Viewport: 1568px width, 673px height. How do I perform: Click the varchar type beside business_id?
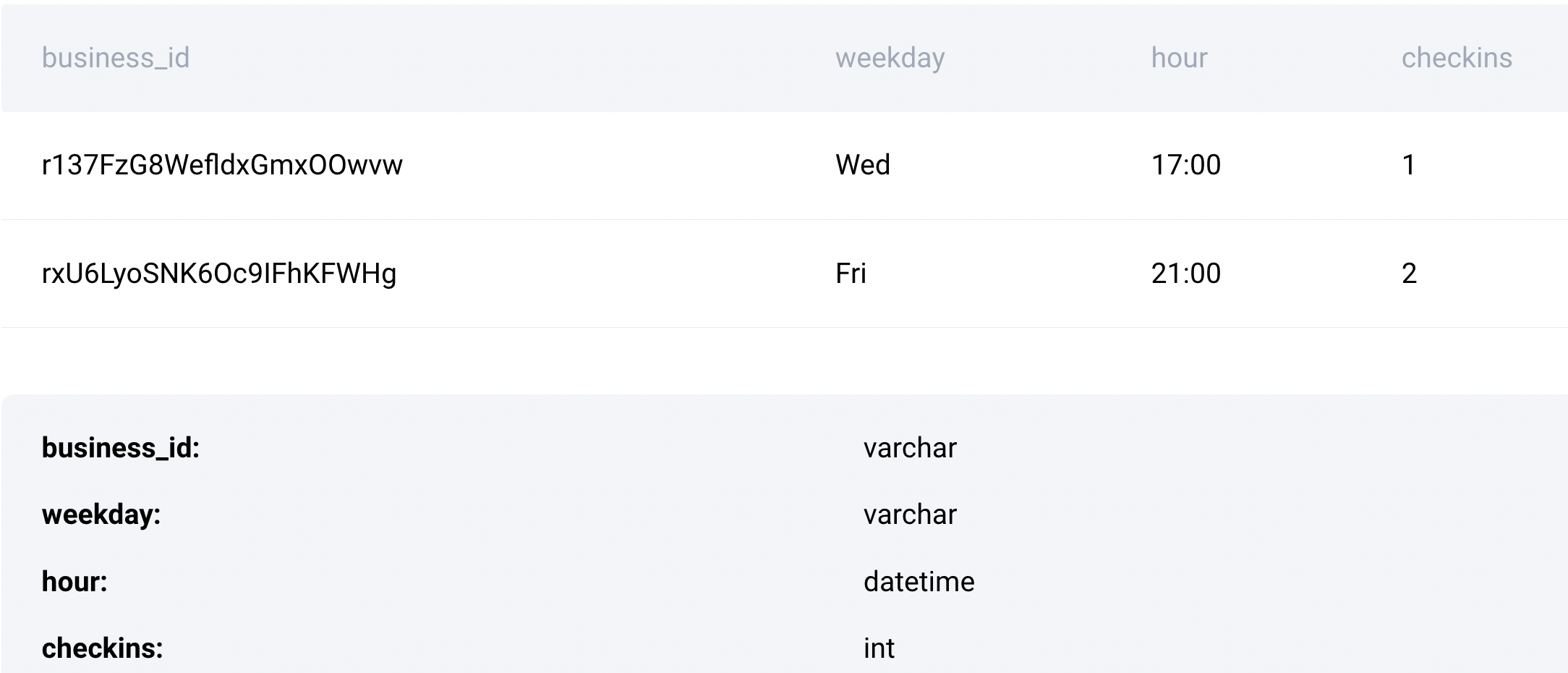click(910, 448)
